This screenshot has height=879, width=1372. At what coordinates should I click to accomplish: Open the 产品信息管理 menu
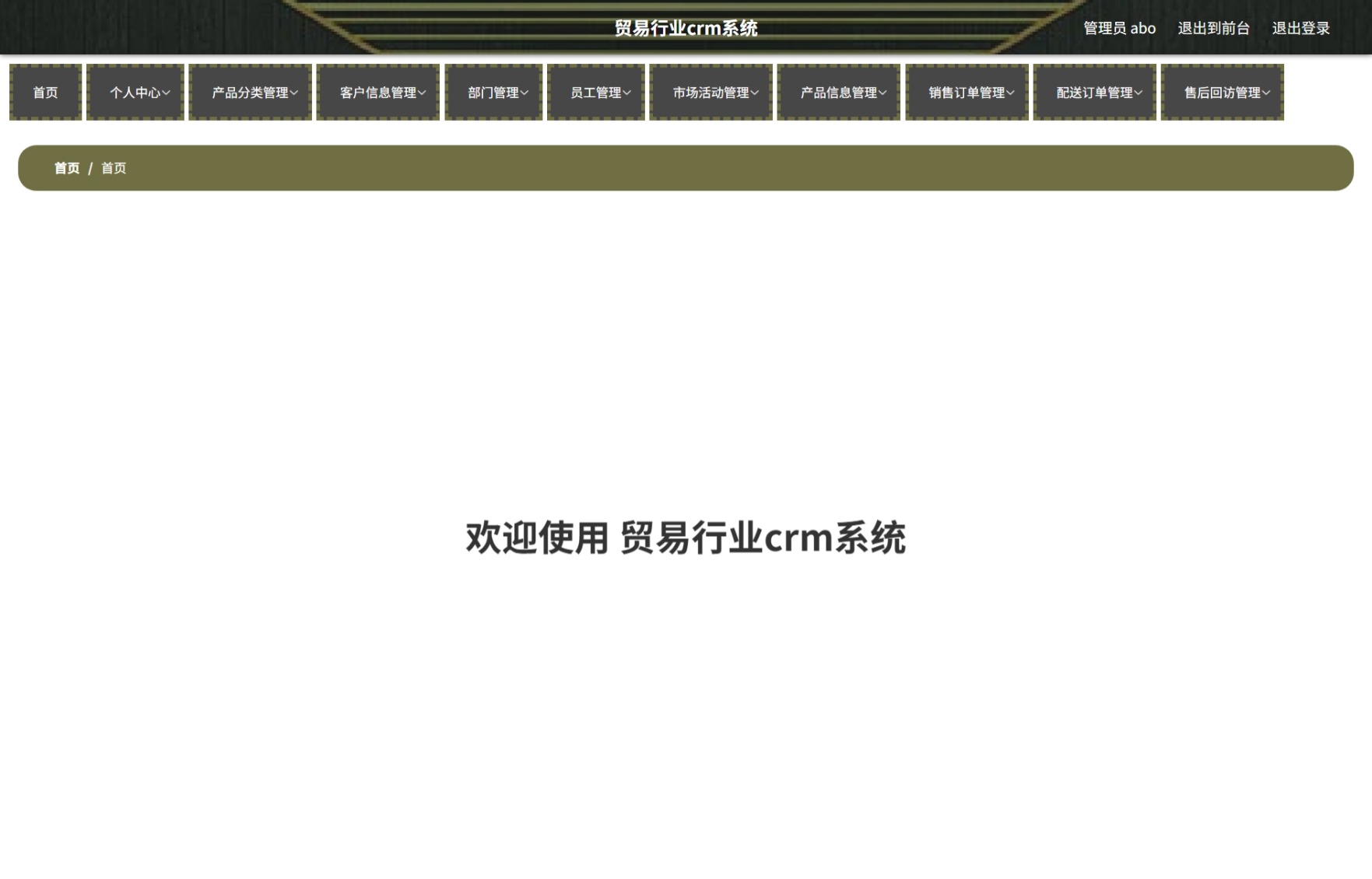click(839, 93)
